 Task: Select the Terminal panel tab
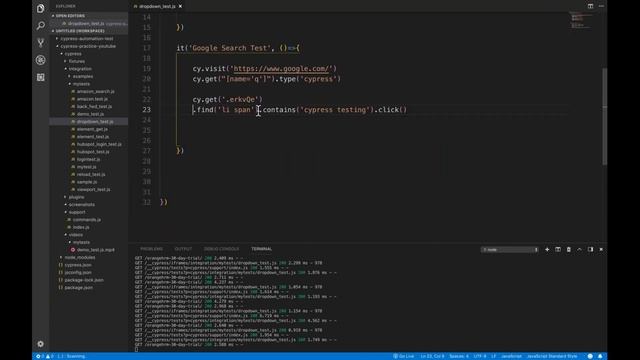tap(262, 249)
